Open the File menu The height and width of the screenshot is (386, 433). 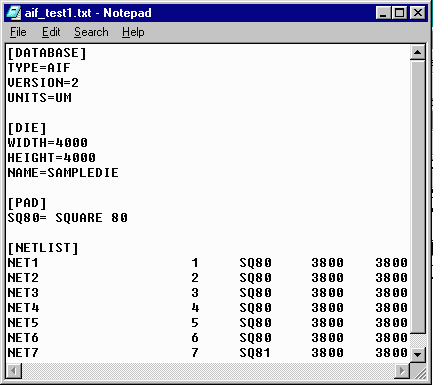click(18, 32)
